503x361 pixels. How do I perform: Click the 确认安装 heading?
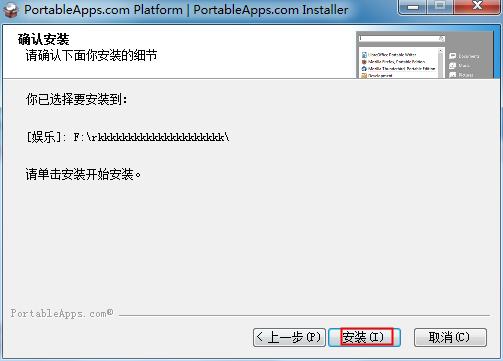pos(43,39)
